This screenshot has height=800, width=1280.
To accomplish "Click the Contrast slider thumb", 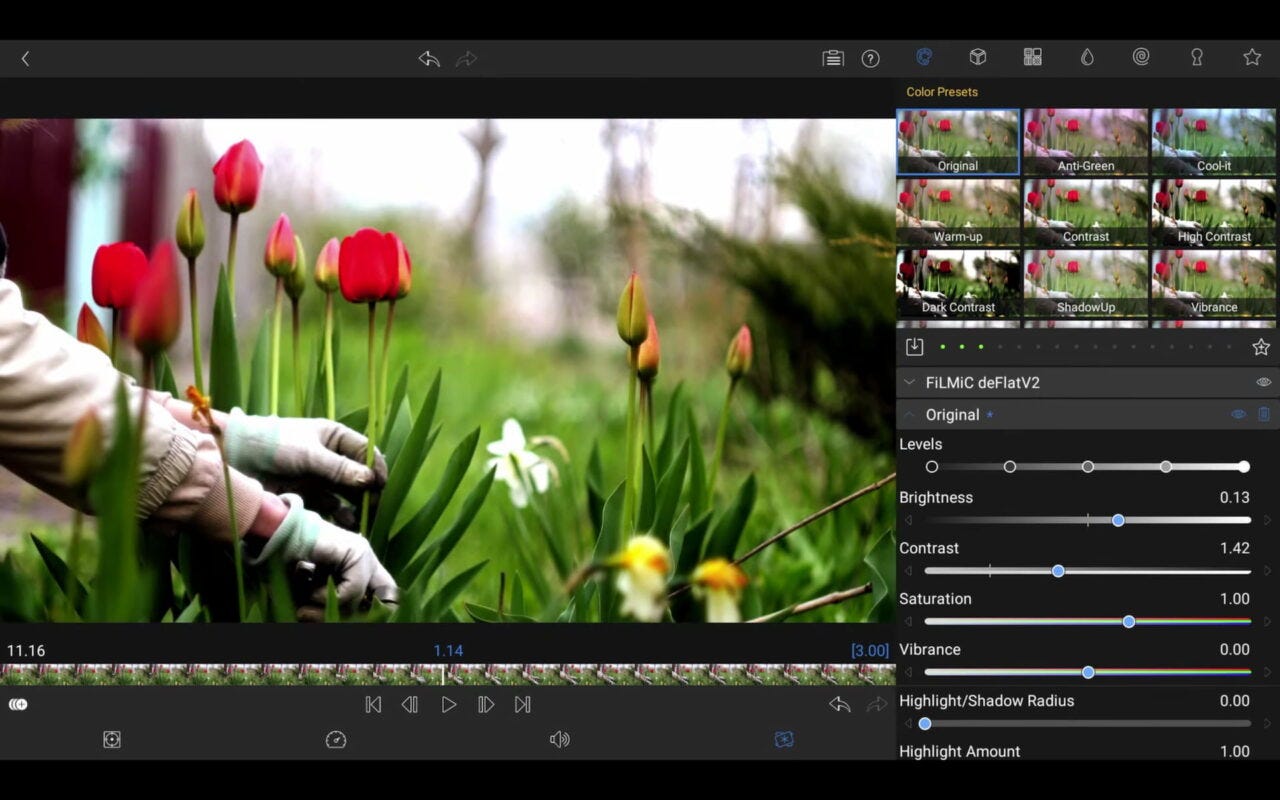I will pyautogui.click(x=1058, y=571).
